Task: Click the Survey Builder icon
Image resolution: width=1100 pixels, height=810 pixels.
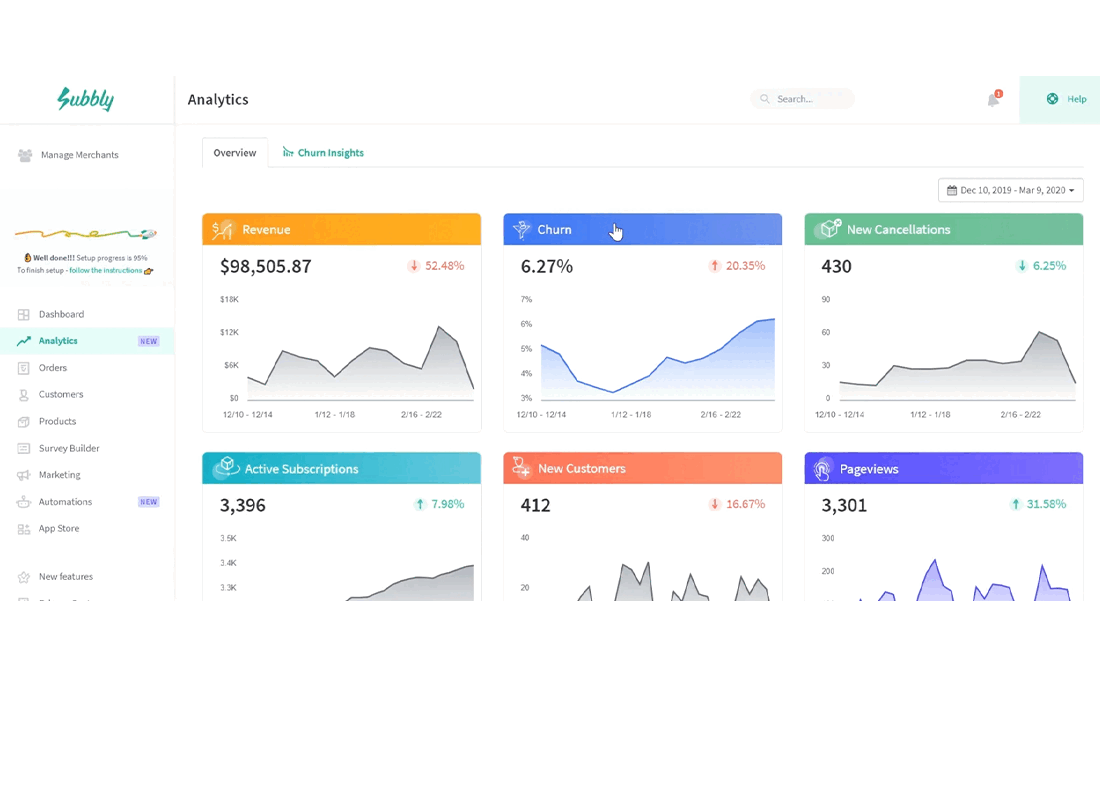Action: (24, 448)
